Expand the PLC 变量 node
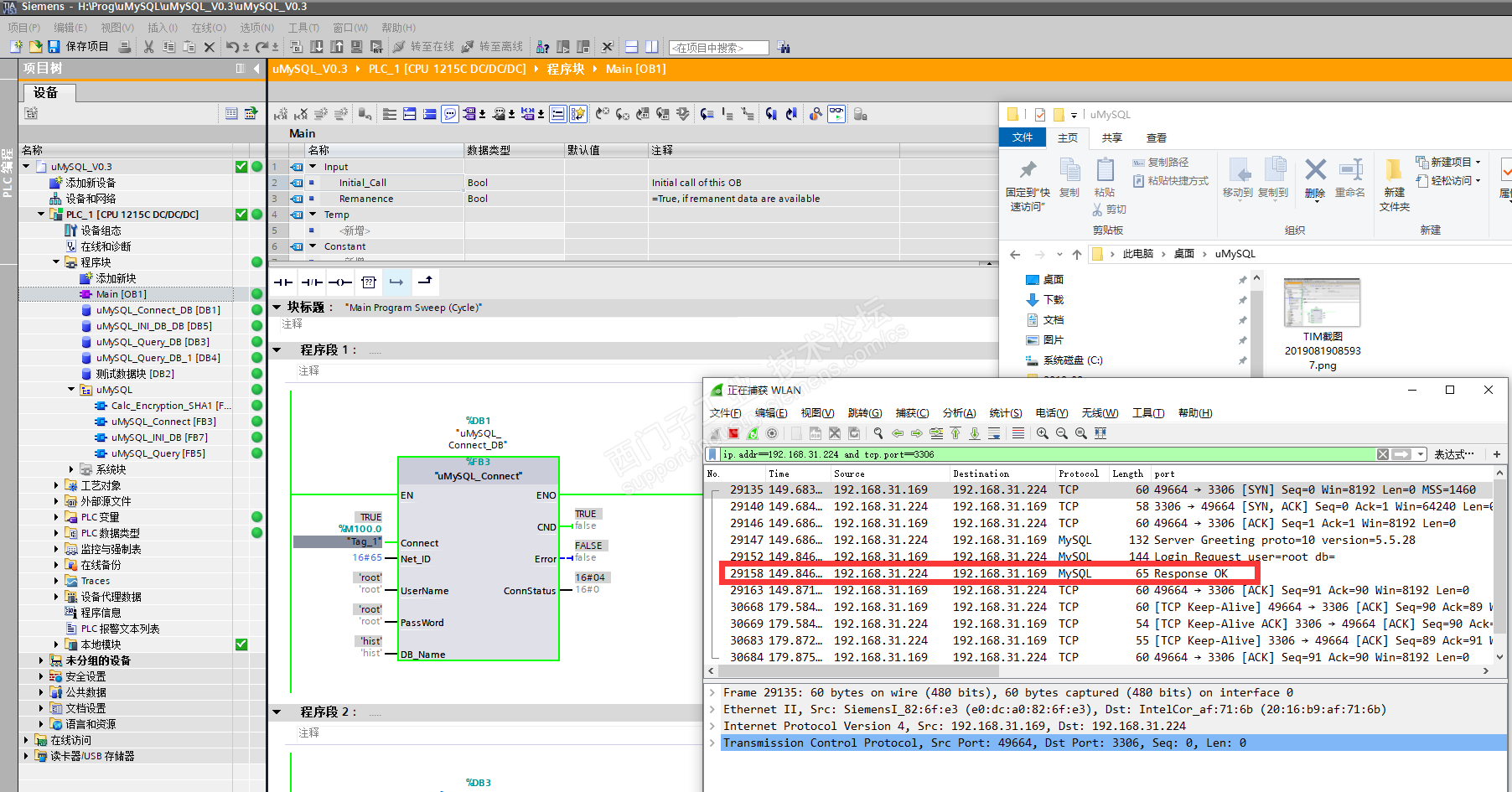The image size is (1512, 792). point(56,517)
